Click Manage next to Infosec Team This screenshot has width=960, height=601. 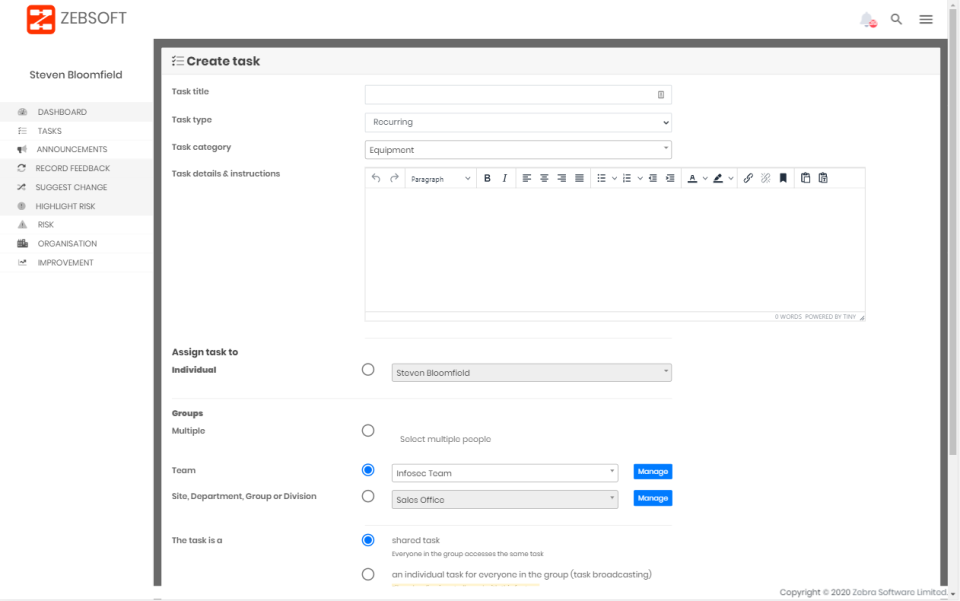(x=652, y=470)
